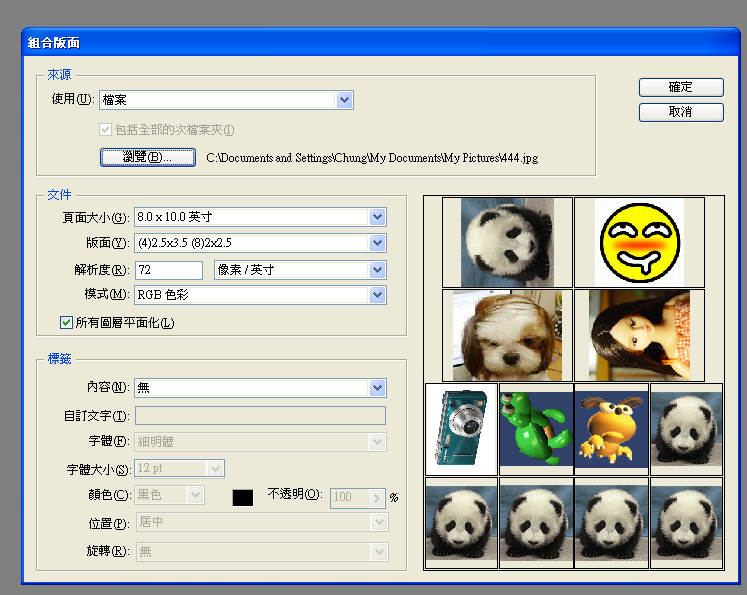Toggle the 所有圖層平面化 checkbox
Screen dimensions: 747x595
[x=67, y=323]
